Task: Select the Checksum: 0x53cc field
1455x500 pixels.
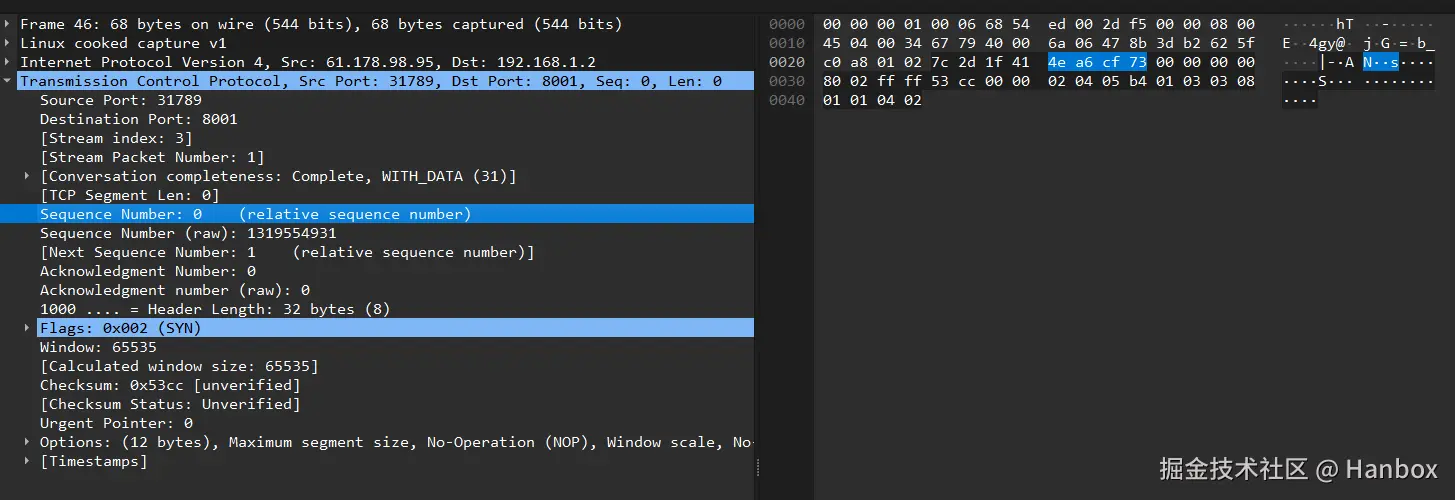Action: point(170,385)
